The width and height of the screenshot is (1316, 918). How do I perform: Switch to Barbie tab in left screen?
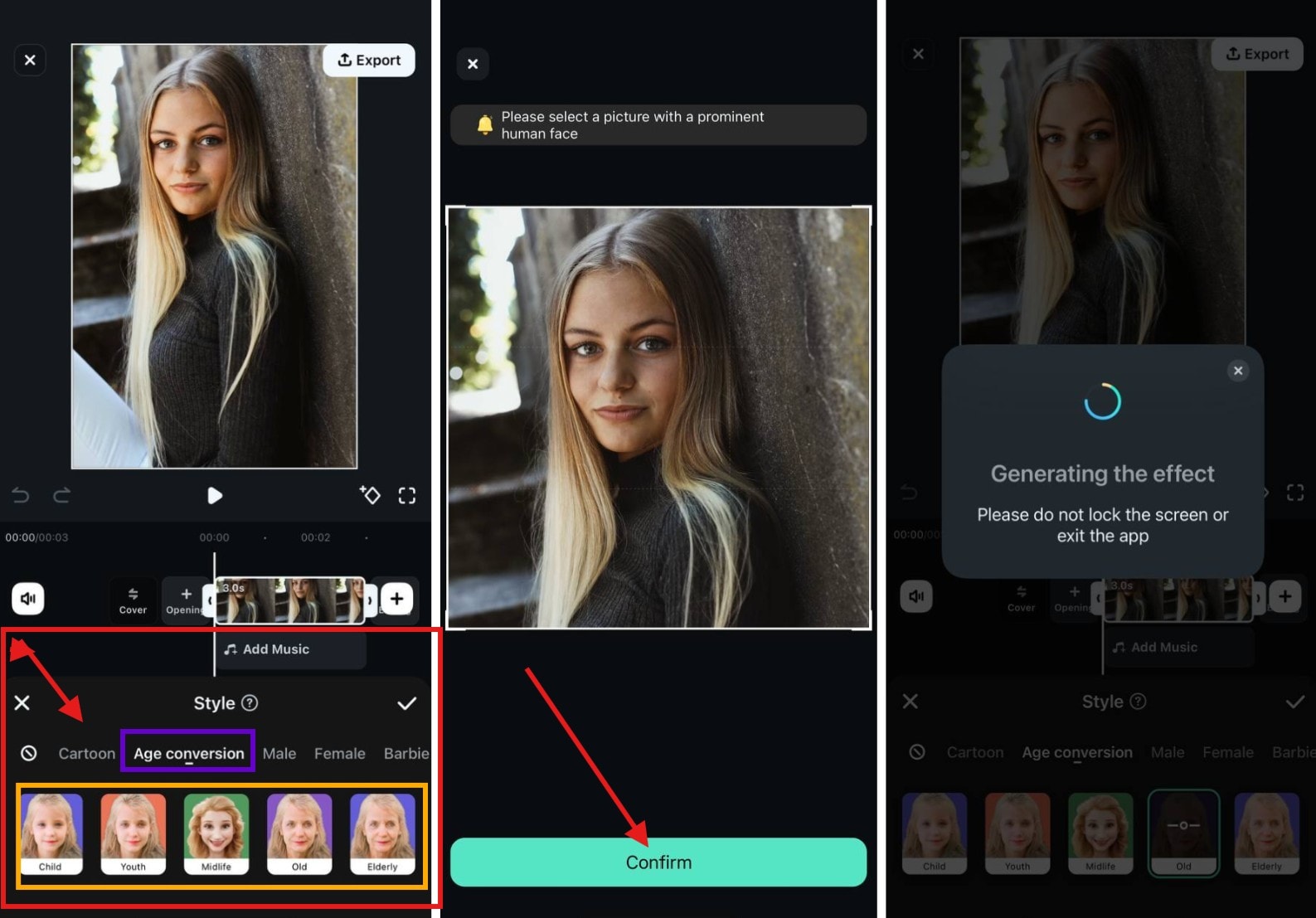(x=406, y=753)
